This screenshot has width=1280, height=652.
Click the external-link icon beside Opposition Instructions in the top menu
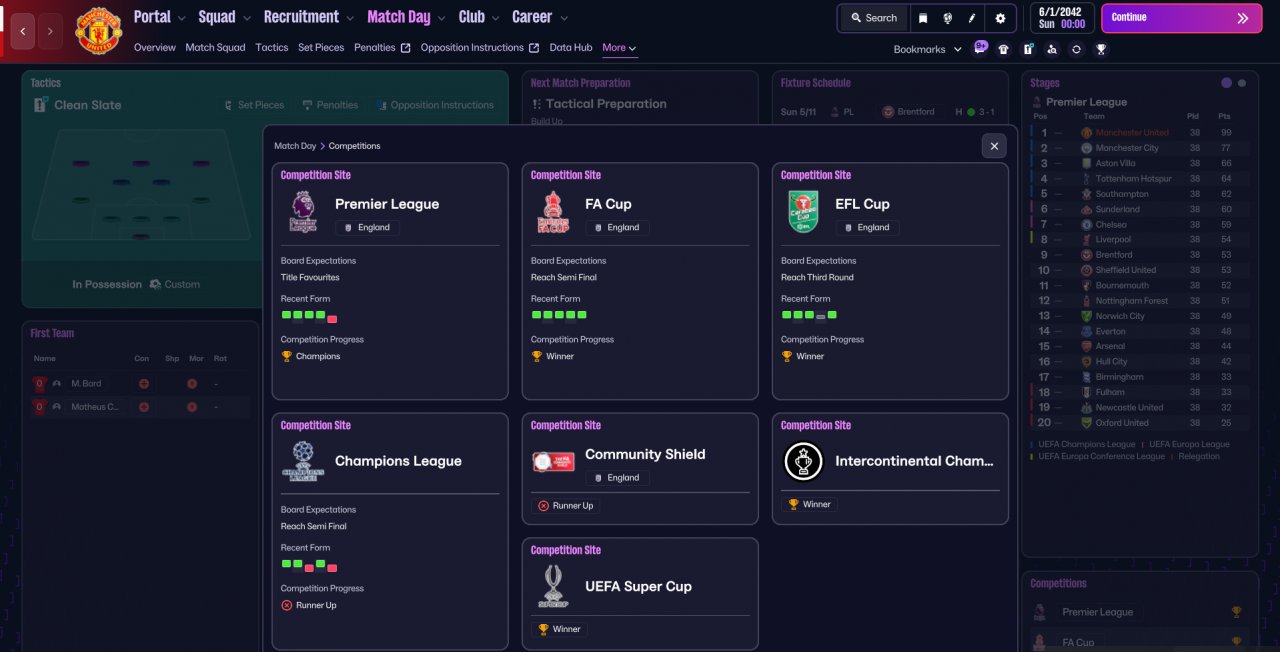[x=534, y=48]
